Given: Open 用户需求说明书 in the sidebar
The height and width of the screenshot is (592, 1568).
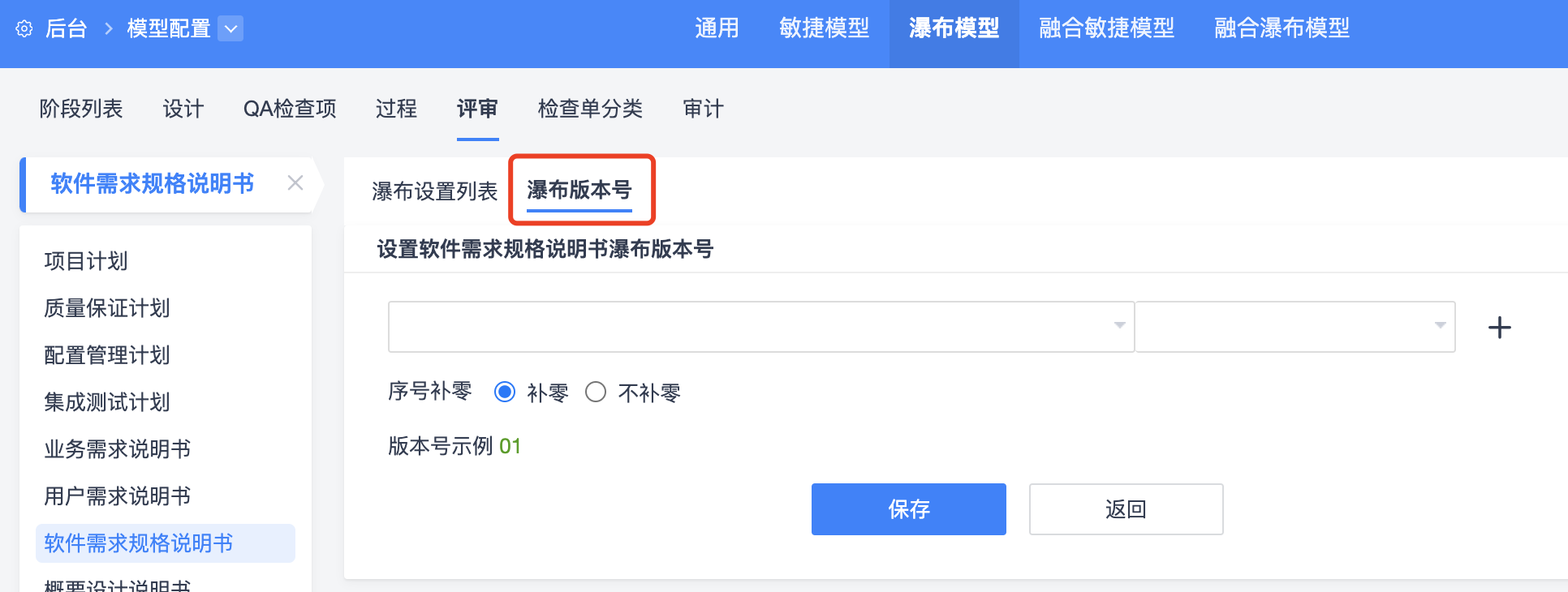Looking at the screenshot, I should [118, 496].
